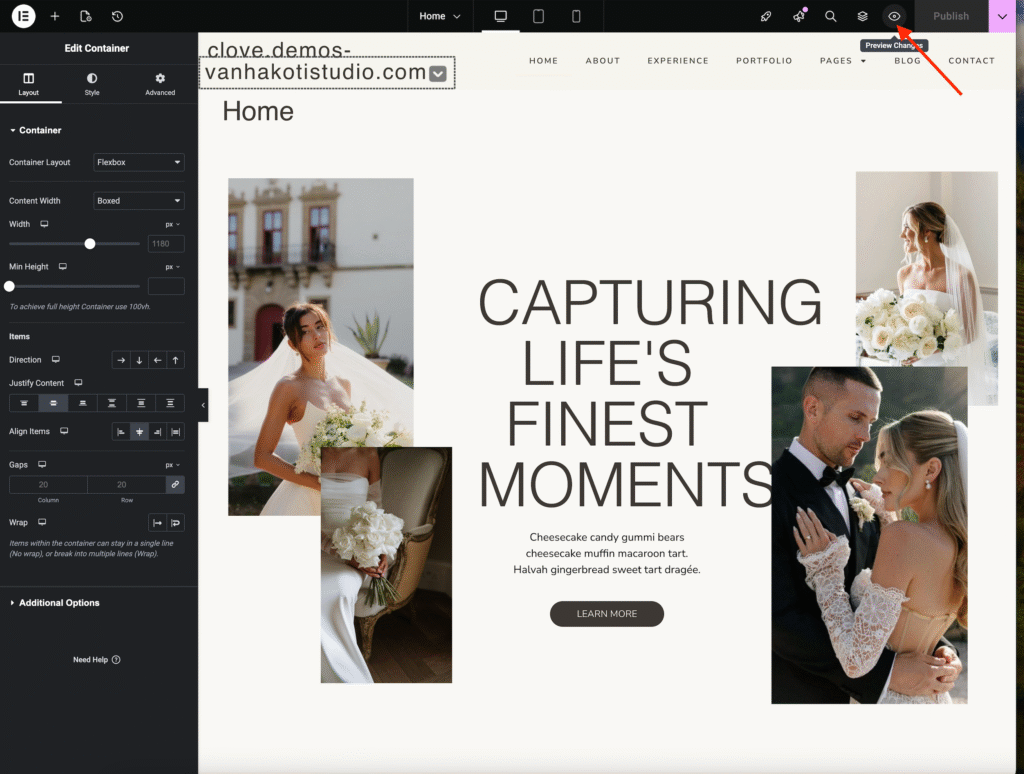Switch to tablet responsive view
The width and height of the screenshot is (1024, 774).
538,16
